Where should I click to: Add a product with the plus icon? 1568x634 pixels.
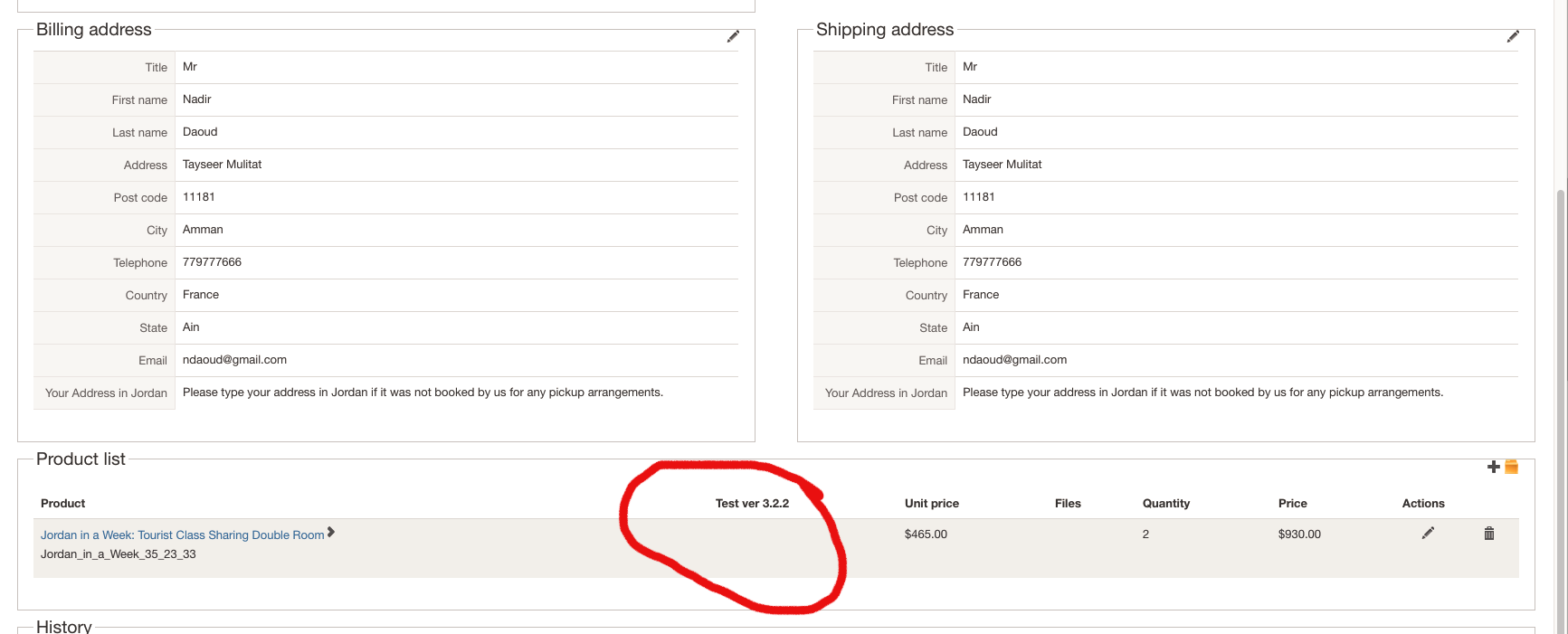coord(1493,467)
